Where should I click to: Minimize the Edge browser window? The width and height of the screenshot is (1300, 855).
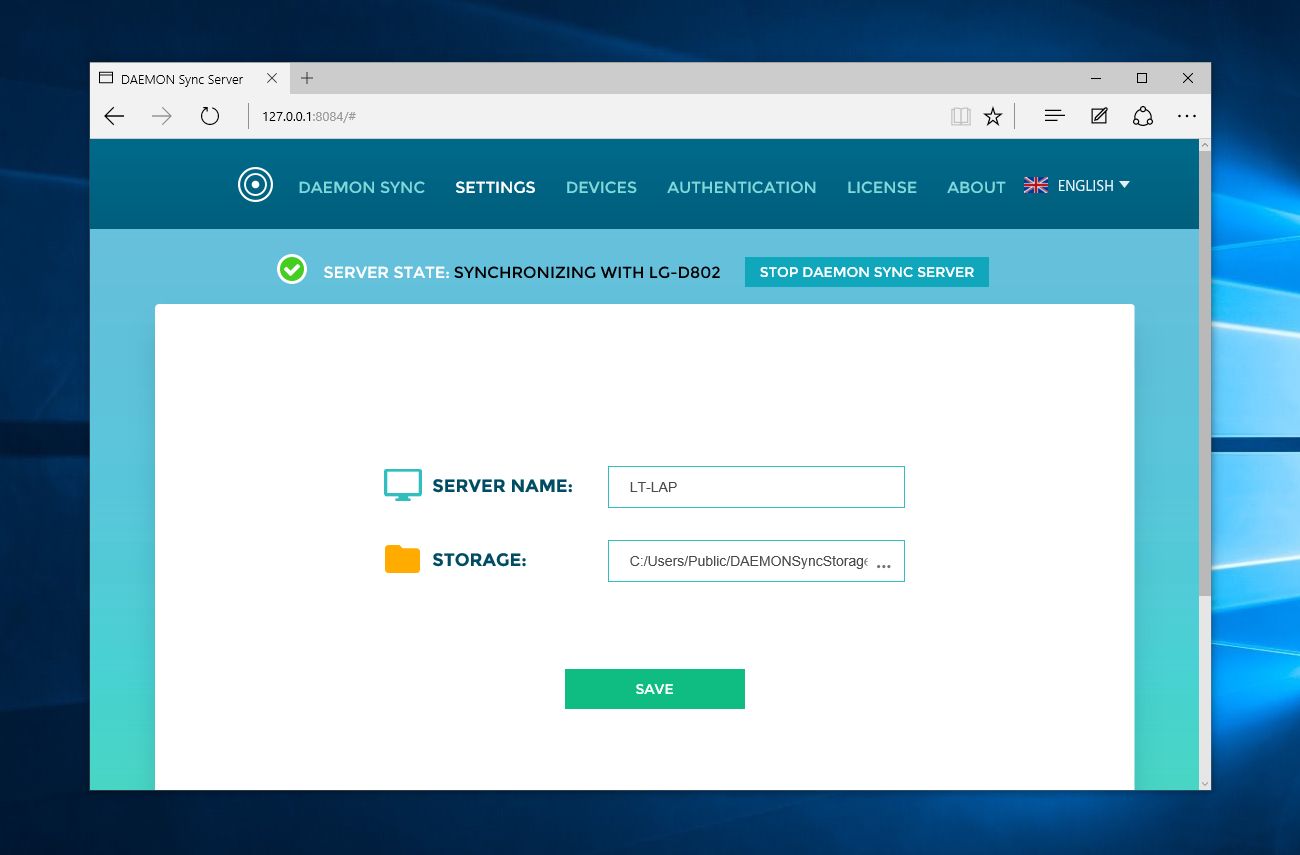click(1096, 78)
